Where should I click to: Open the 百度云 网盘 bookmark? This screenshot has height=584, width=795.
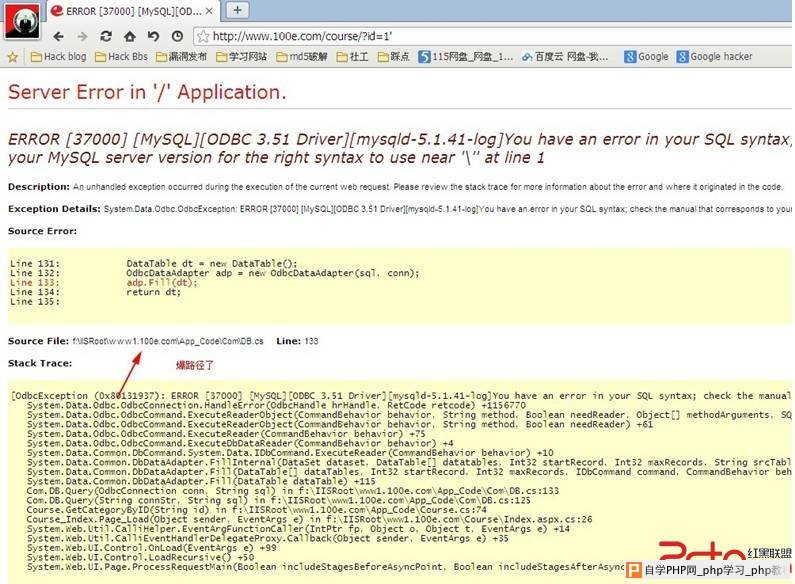tap(565, 57)
